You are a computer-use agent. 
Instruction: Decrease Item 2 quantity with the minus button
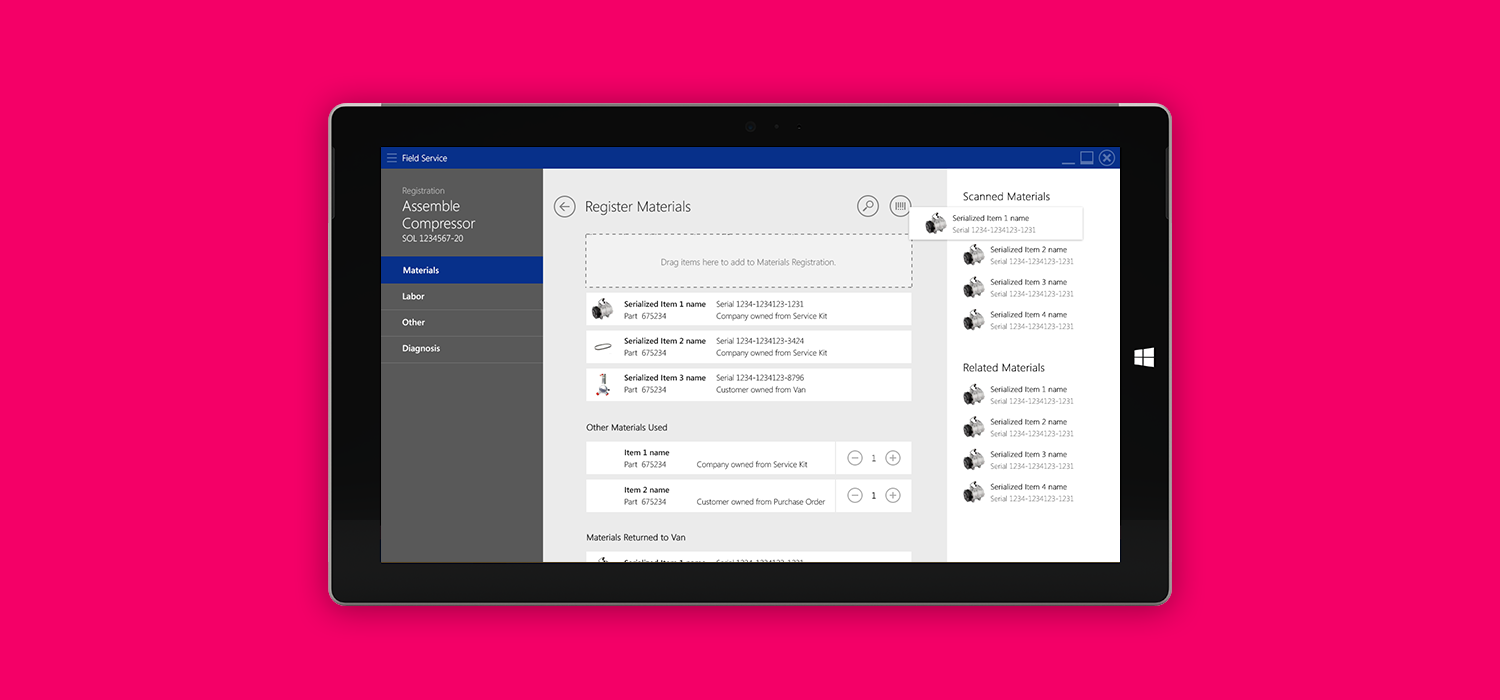[855, 495]
